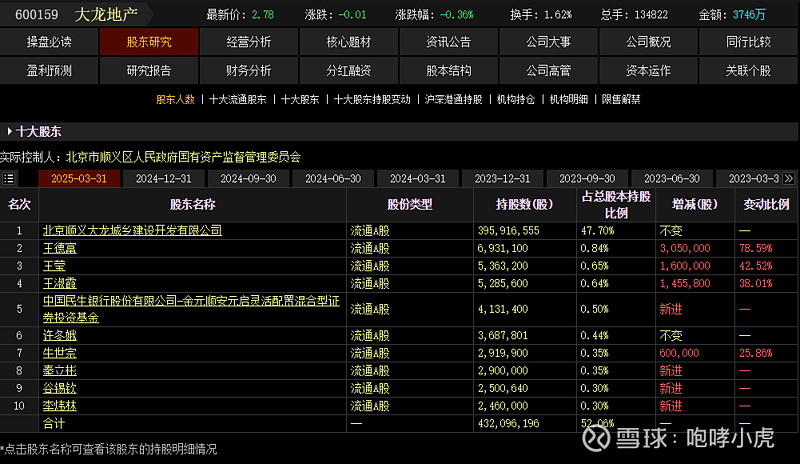Viewport: 800px width, 464px height.
Task: Click the 变动比例 column header
Action: click(766, 205)
